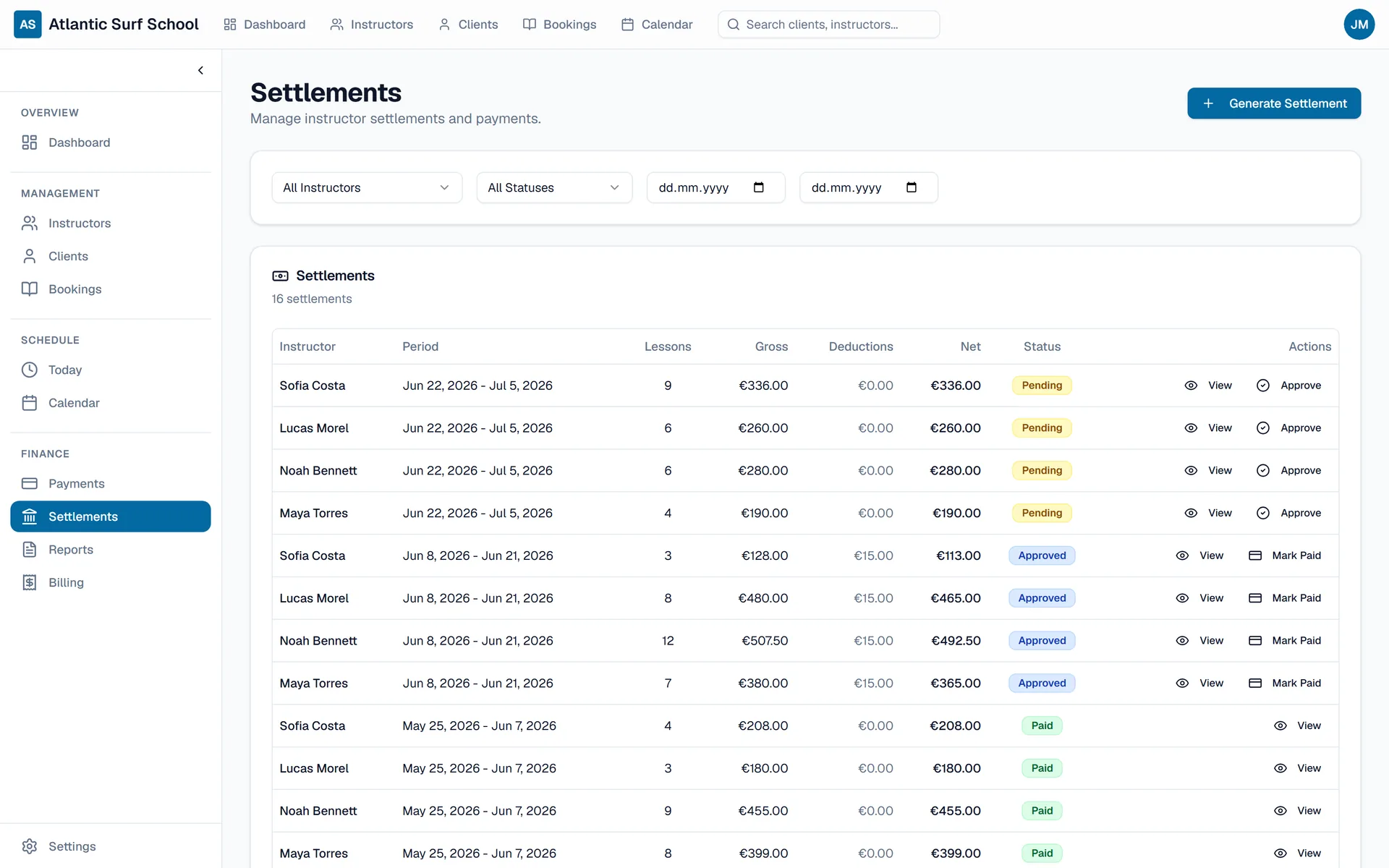Open the second date picker calendar icon
1389x868 pixels.
click(x=911, y=187)
